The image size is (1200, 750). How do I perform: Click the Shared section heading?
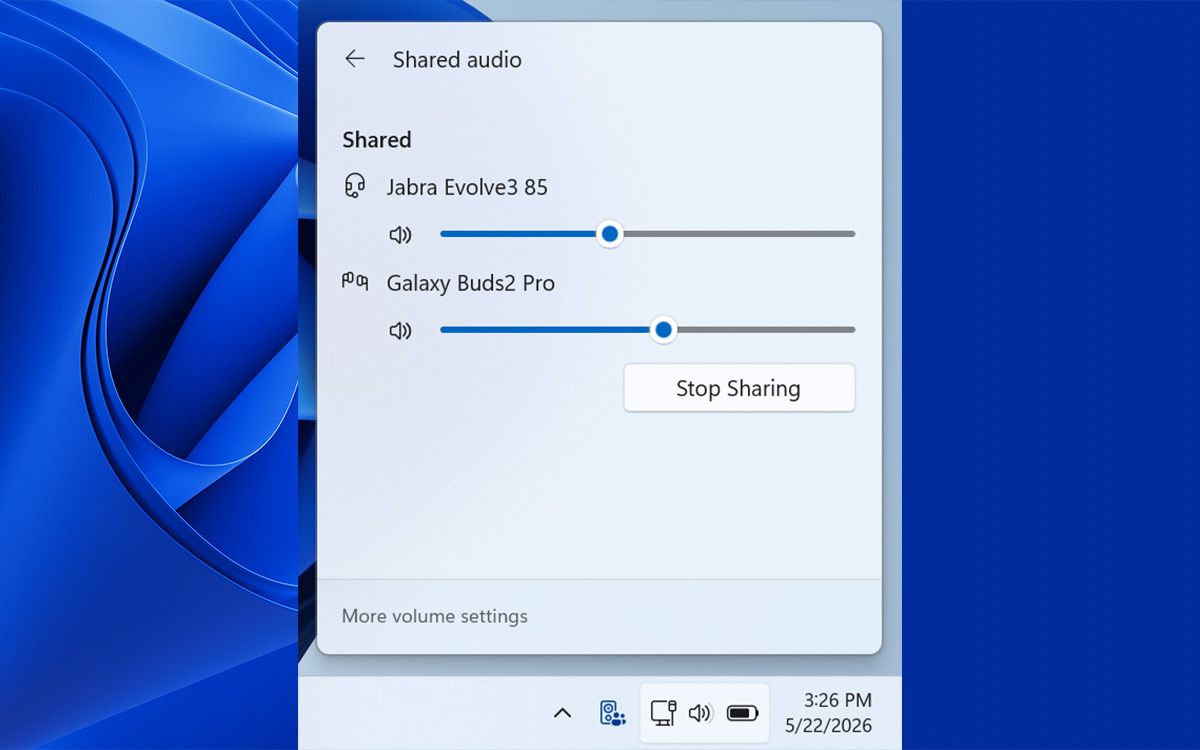[377, 140]
